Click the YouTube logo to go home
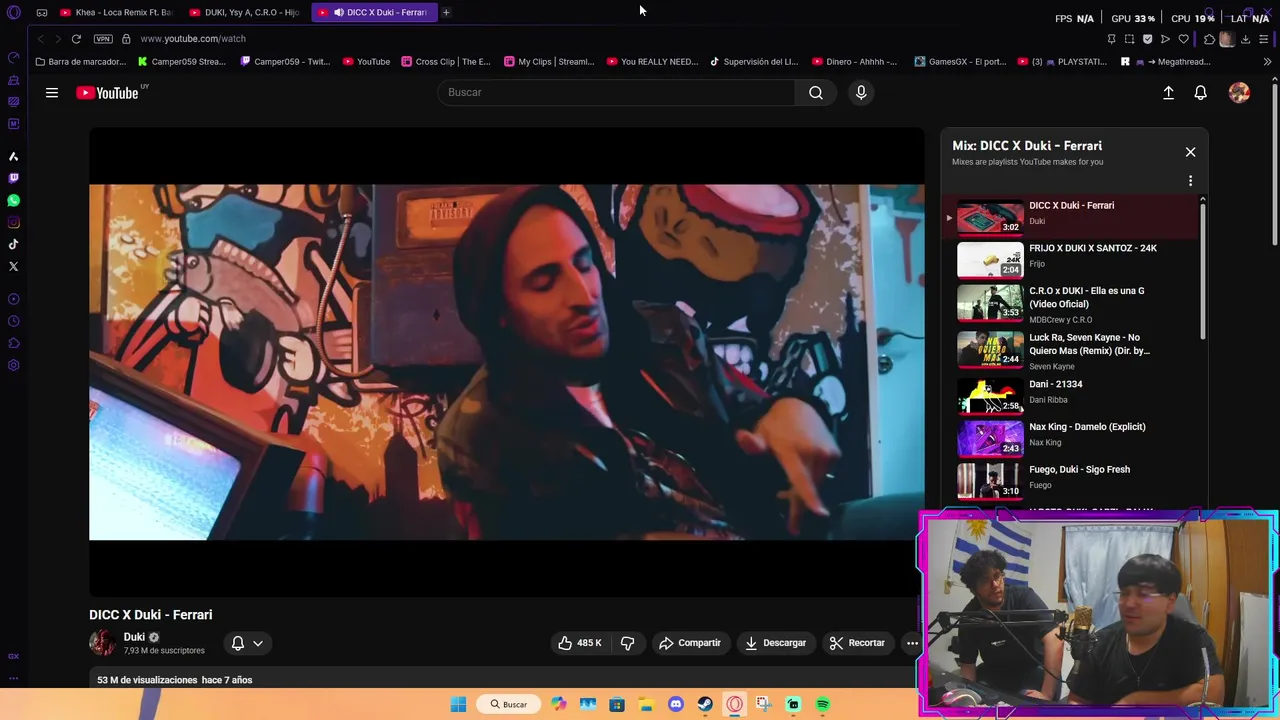The width and height of the screenshot is (1280, 720). pos(107,93)
